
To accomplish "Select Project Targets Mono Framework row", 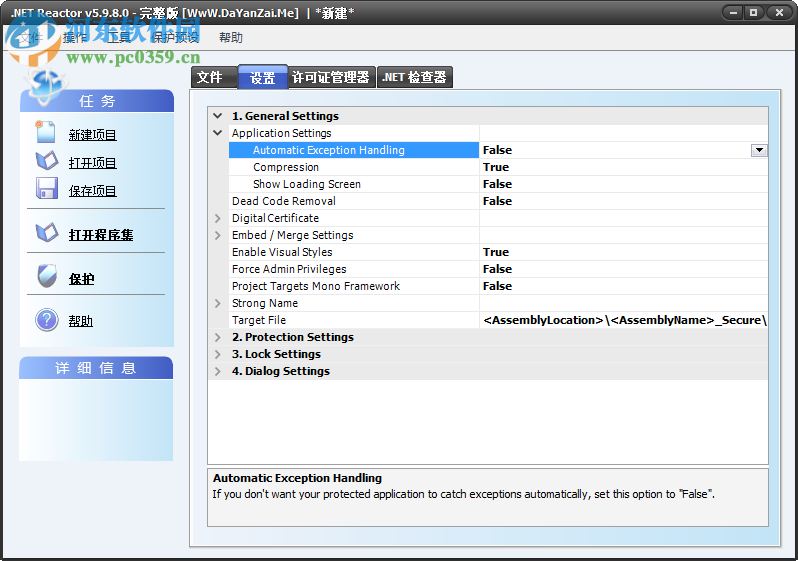I will coord(498,286).
